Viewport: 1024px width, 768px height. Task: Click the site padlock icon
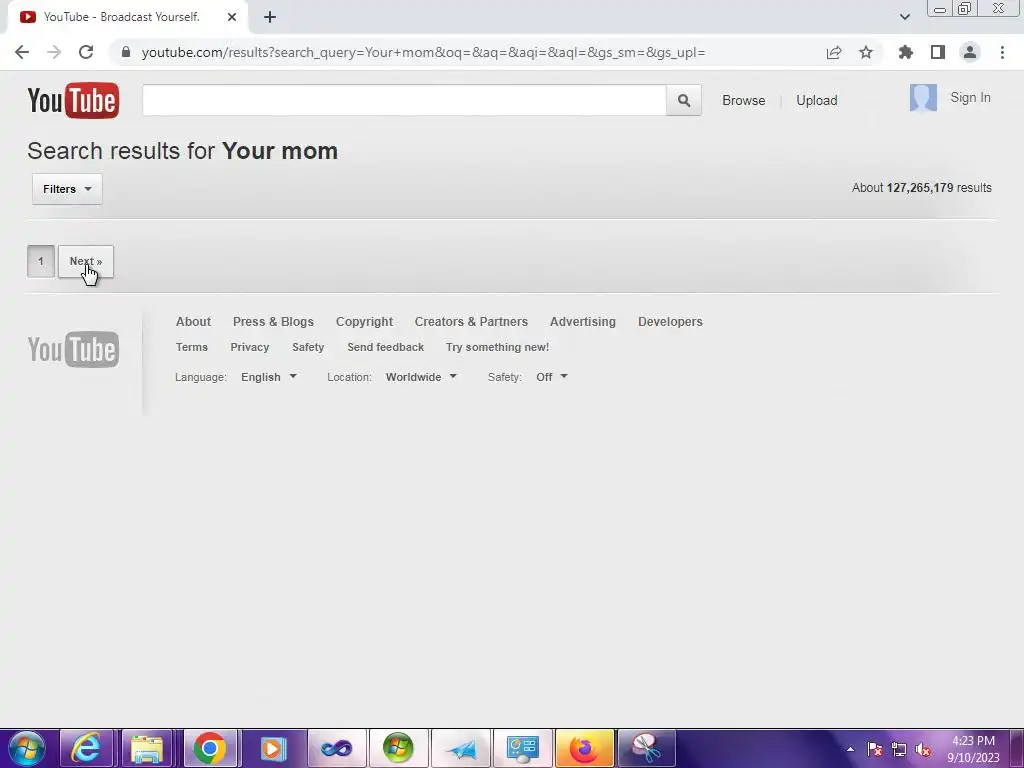point(126,52)
